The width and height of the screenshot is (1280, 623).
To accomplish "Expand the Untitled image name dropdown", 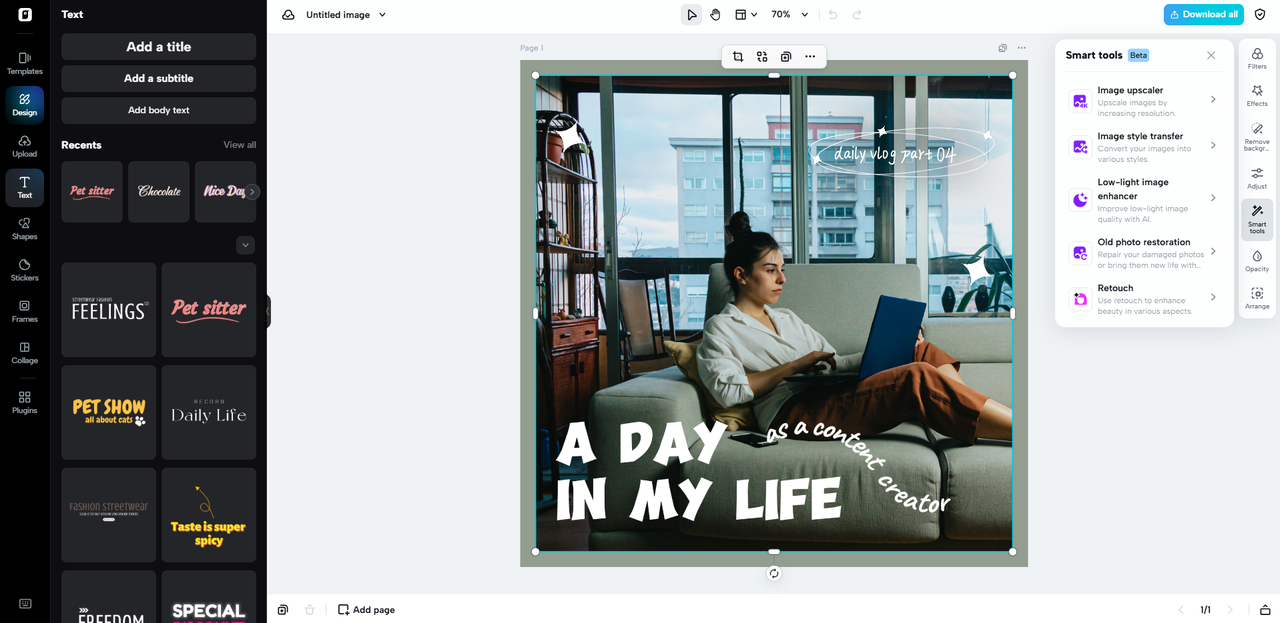I will 382,15.
